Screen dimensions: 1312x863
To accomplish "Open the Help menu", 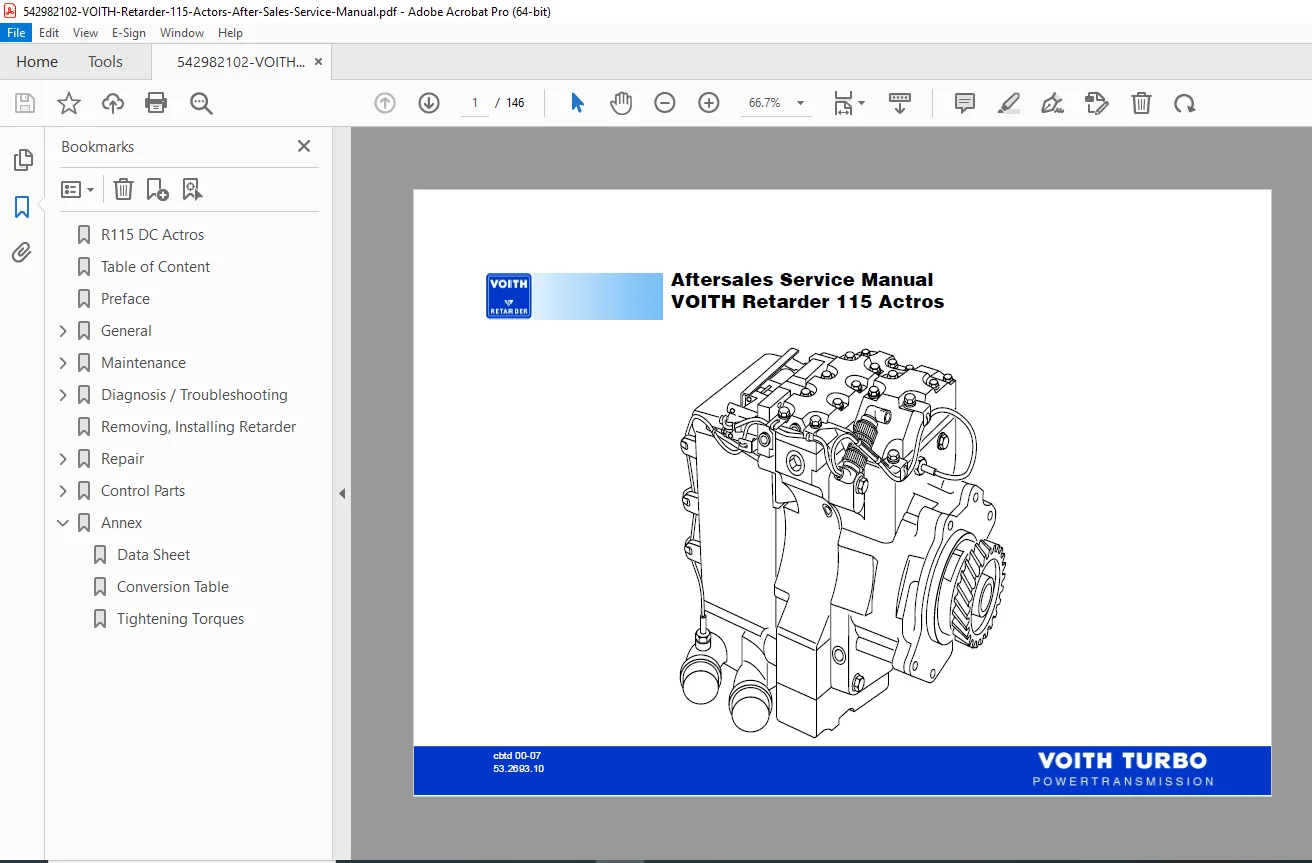I will click(x=230, y=32).
